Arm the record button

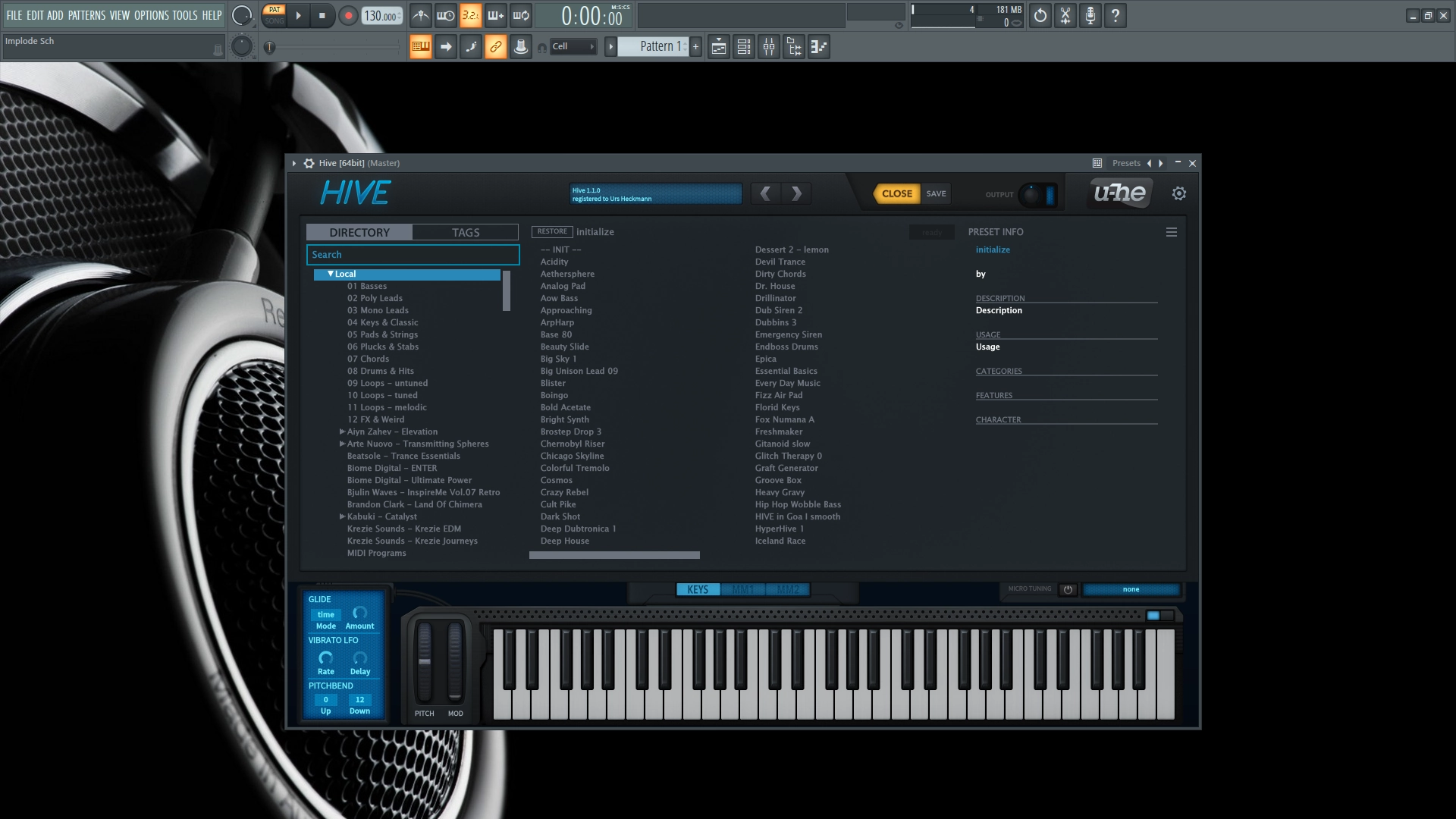(348, 15)
